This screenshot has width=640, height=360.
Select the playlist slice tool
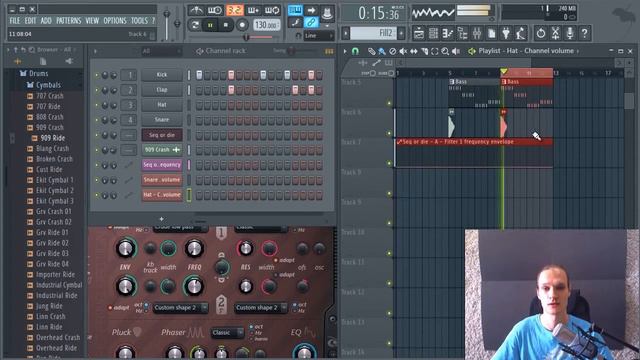(x=424, y=51)
